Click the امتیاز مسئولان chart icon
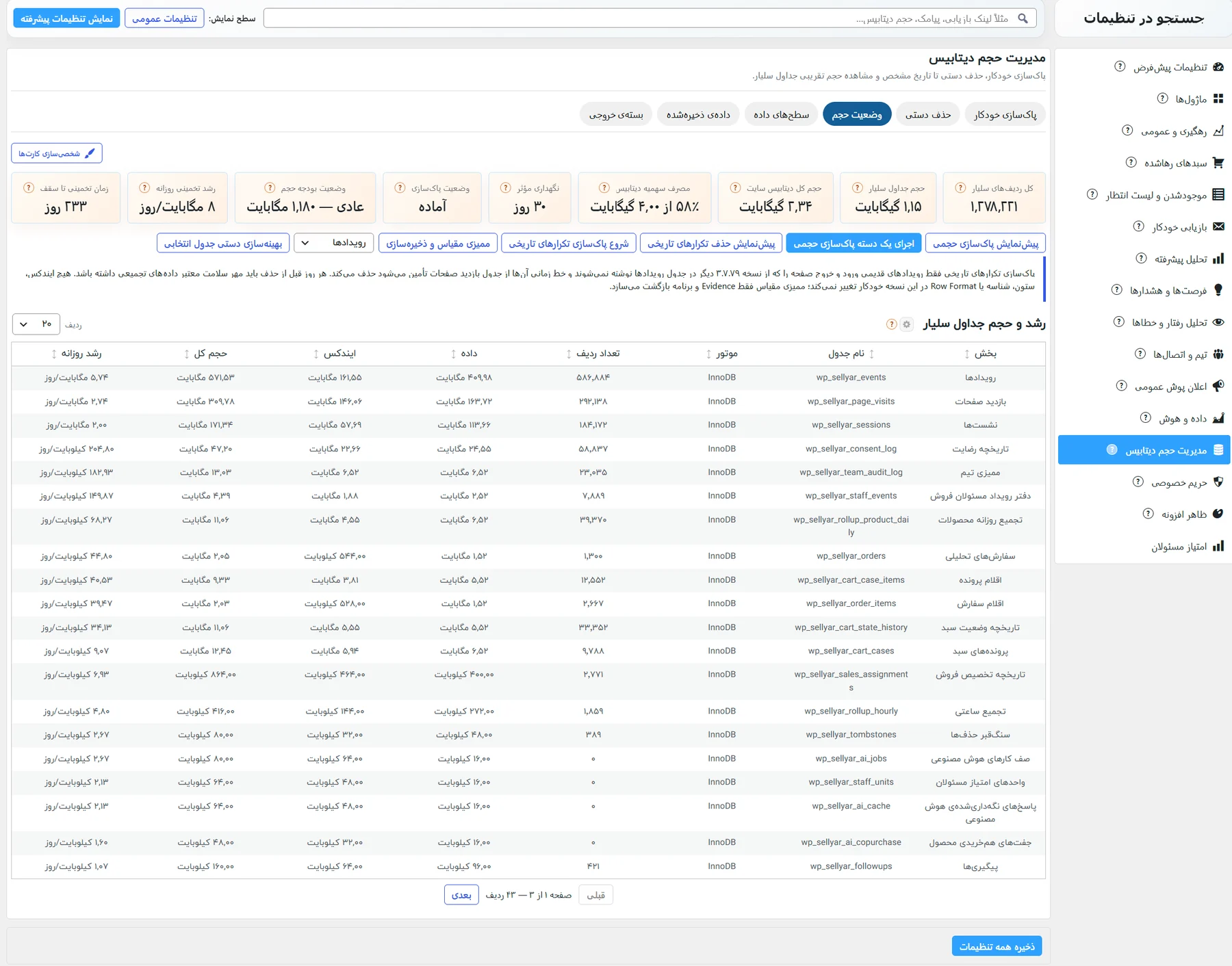This screenshot has width=1232, height=966. 1218,546
